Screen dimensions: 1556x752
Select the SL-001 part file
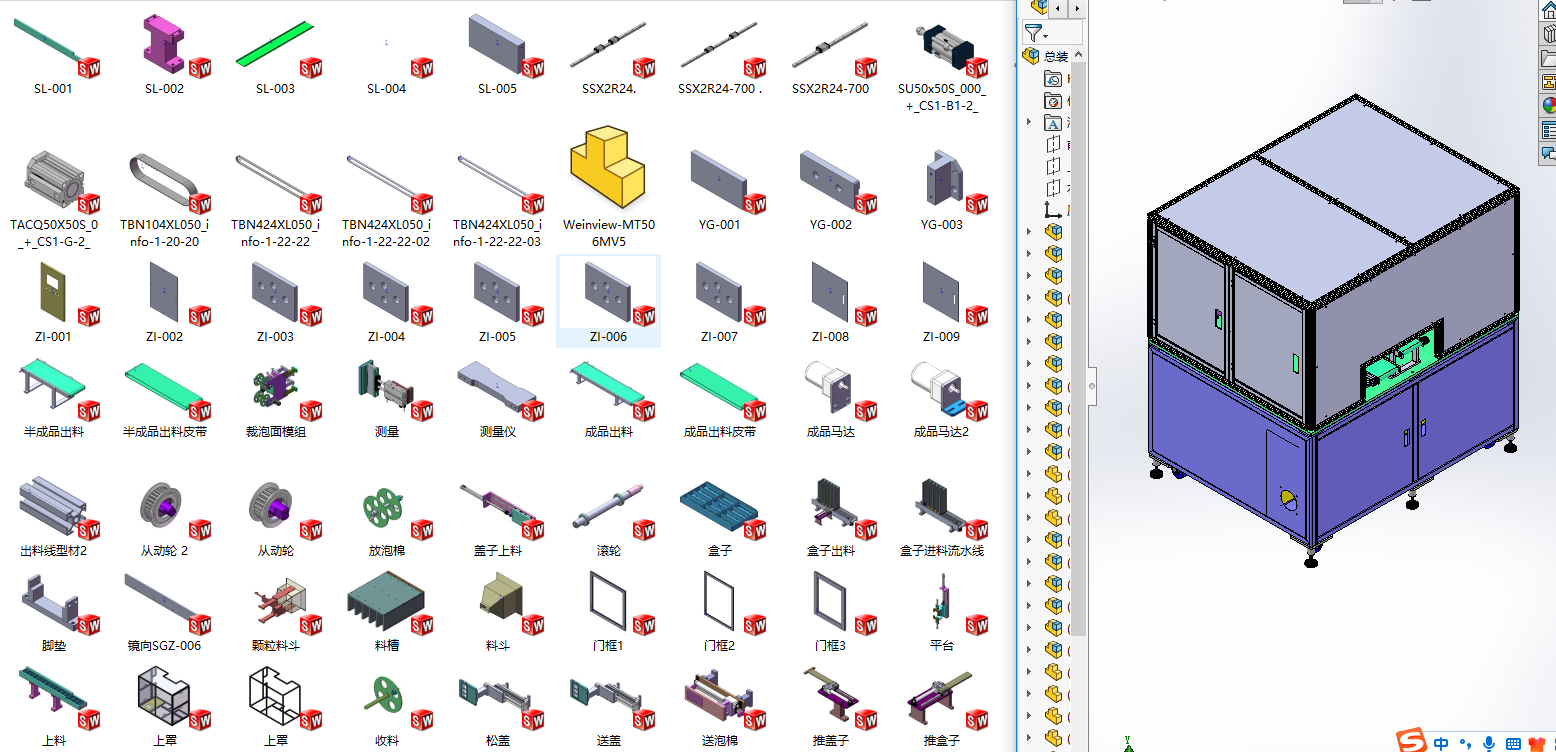pos(53,53)
